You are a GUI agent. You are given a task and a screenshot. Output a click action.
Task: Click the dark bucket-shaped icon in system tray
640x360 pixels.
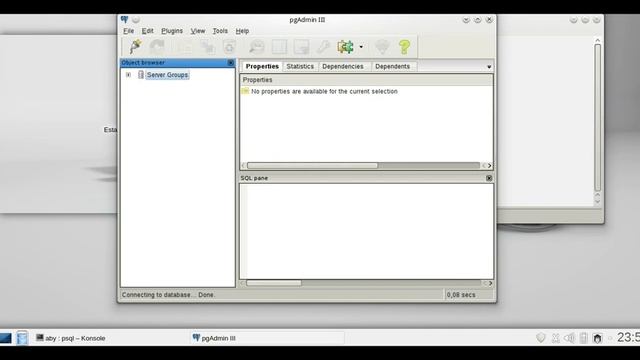pyautogui.click(x=598, y=338)
